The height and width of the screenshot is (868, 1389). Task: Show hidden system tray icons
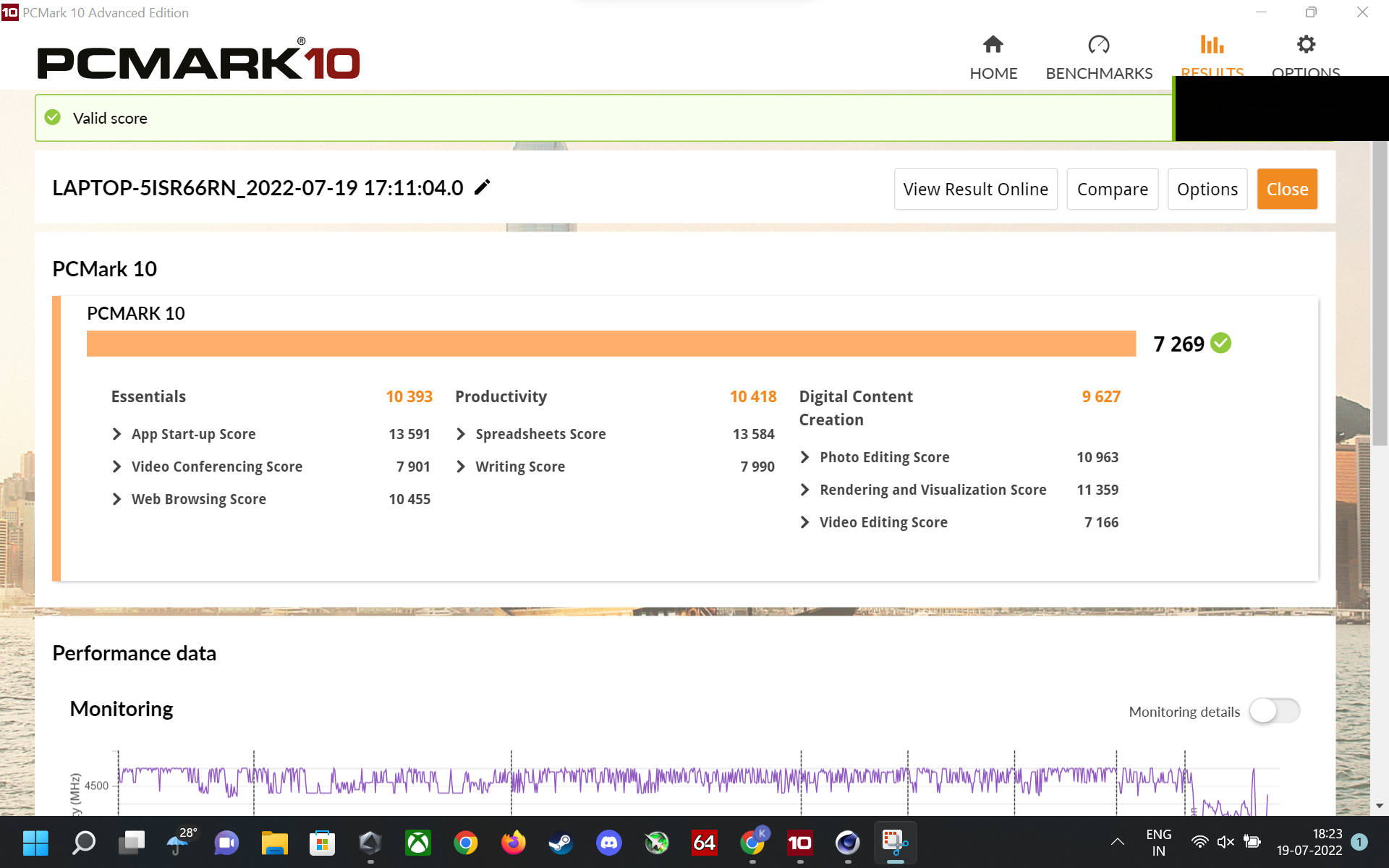[x=1117, y=842]
